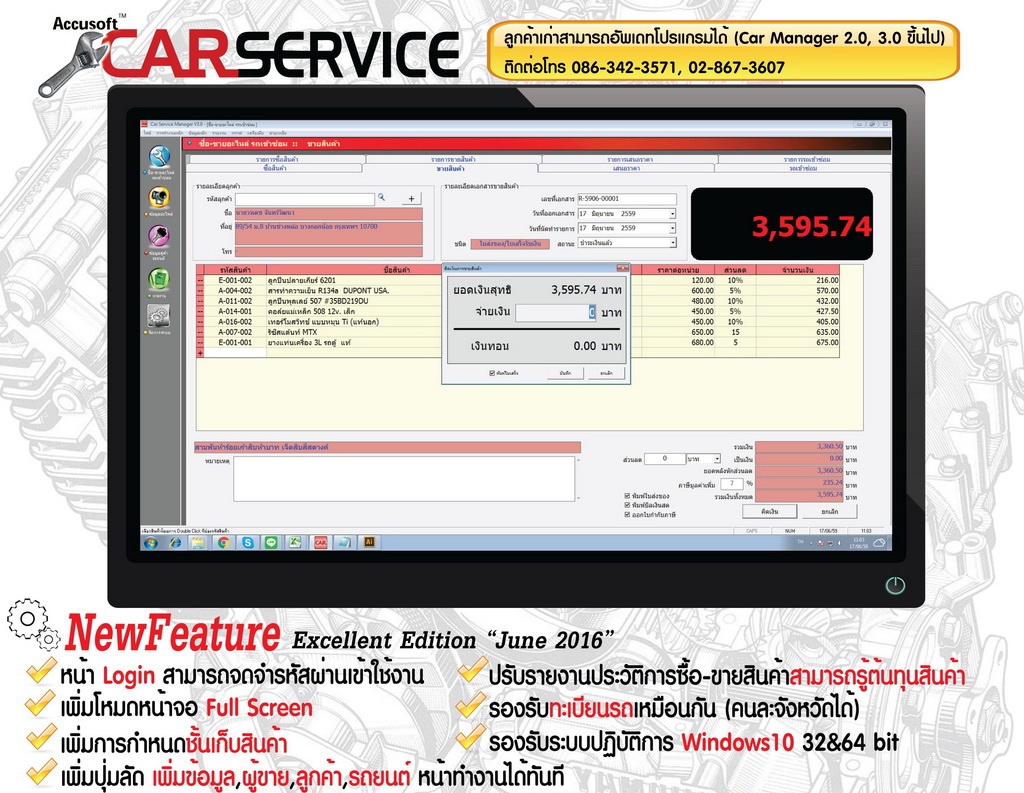Click the VAT percent field showing 7
The width and height of the screenshot is (1024, 793).
click(x=731, y=484)
